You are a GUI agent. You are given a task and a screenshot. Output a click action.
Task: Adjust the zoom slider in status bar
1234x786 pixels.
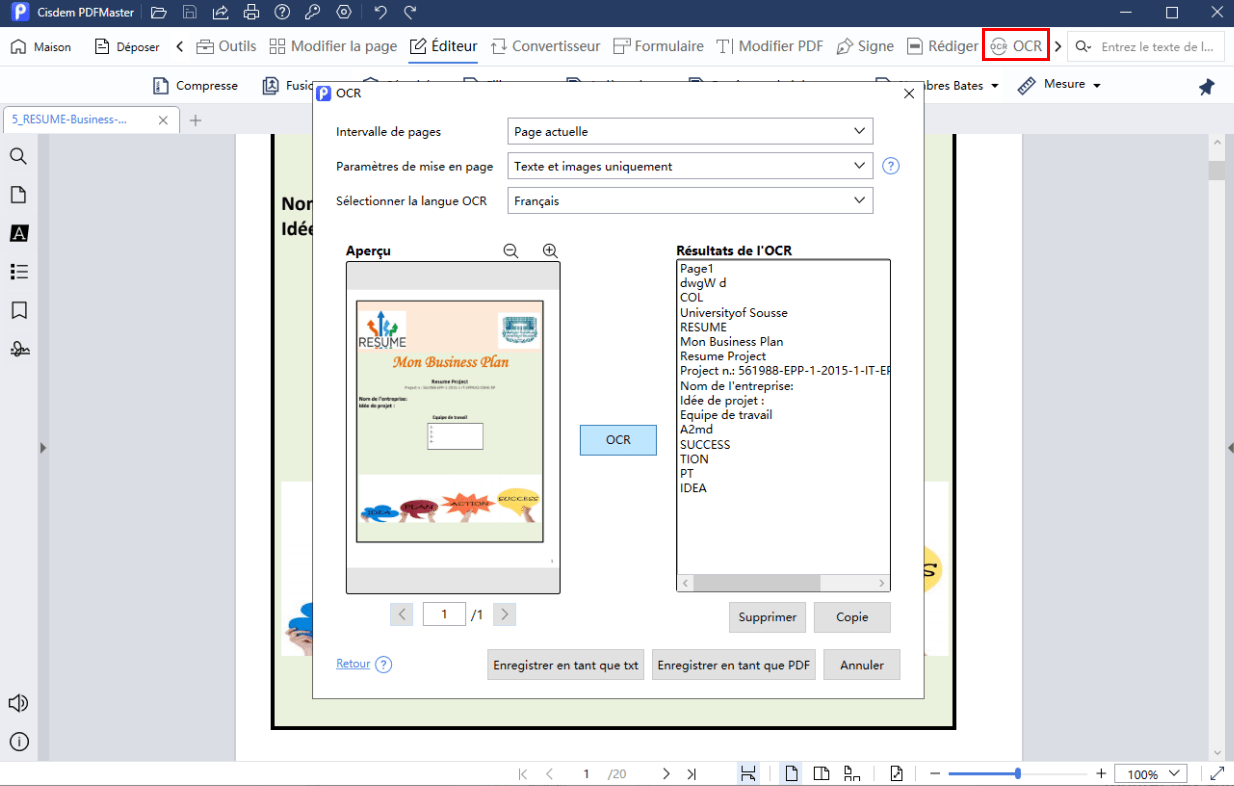point(1018,774)
